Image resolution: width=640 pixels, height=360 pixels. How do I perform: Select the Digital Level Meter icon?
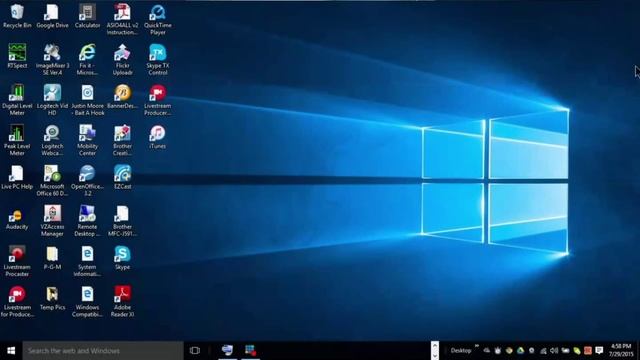click(17, 100)
